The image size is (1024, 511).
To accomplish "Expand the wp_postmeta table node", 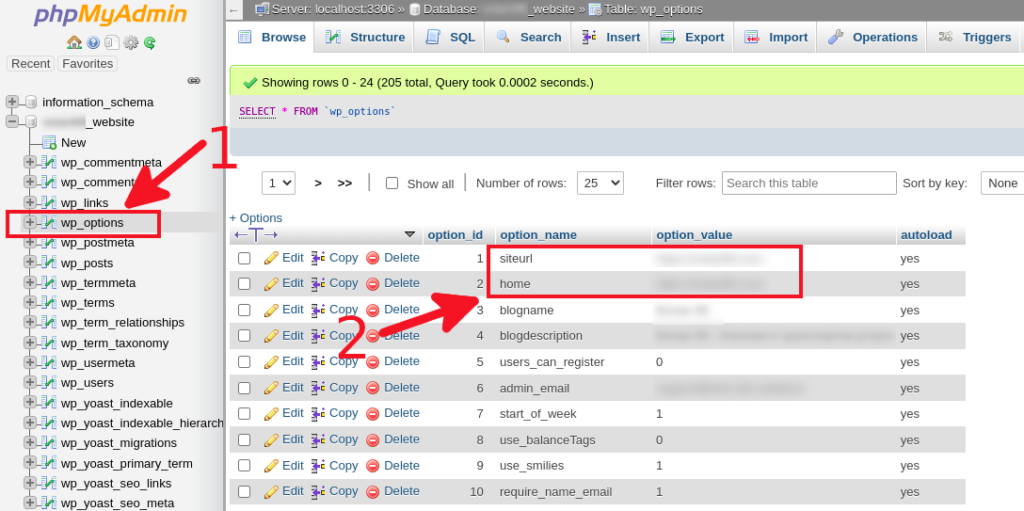I will [x=29, y=242].
